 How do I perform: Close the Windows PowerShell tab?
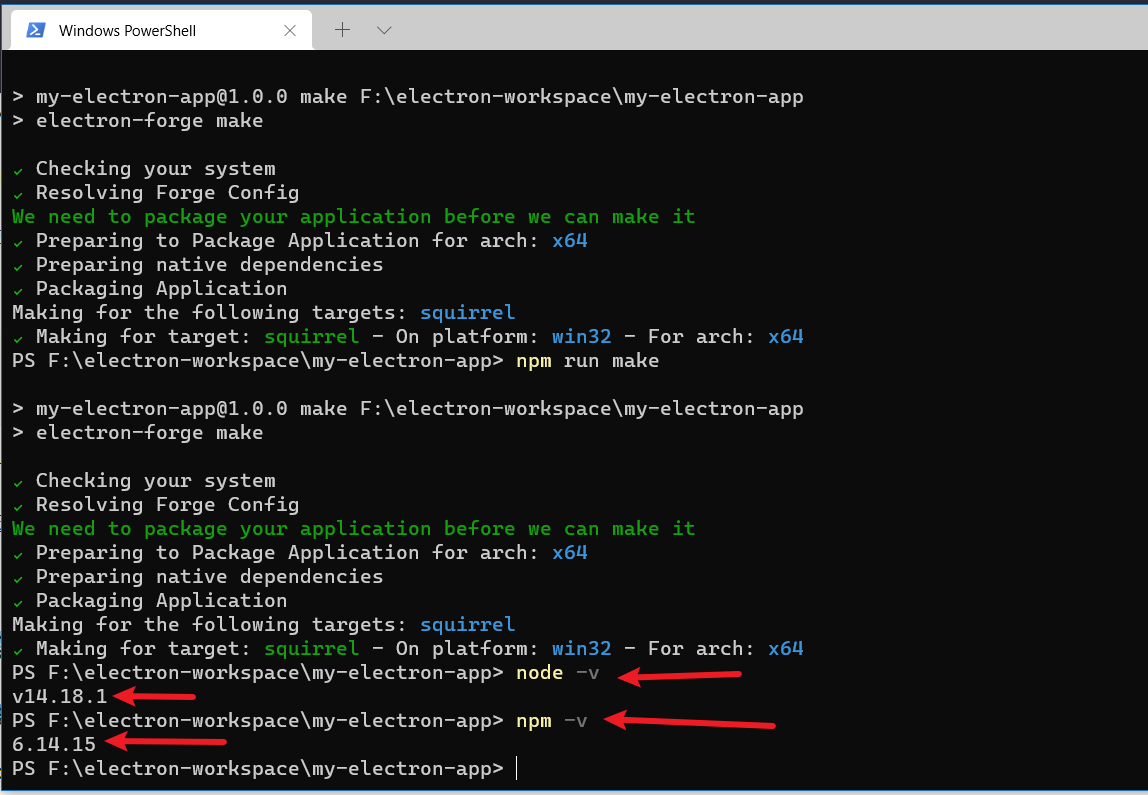[290, 30]
